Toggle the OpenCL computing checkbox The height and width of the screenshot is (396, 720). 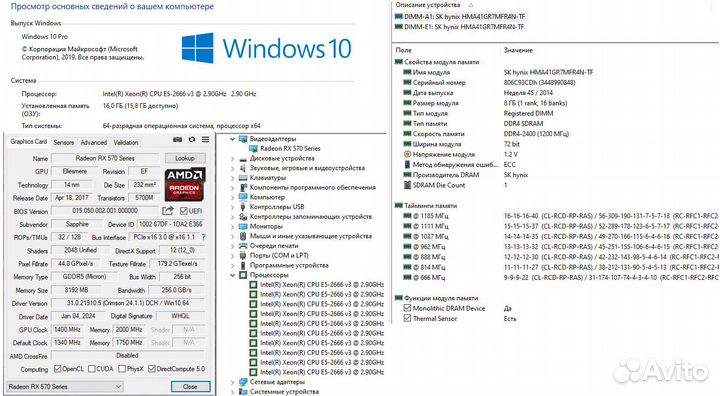click(x=57, y=369)
